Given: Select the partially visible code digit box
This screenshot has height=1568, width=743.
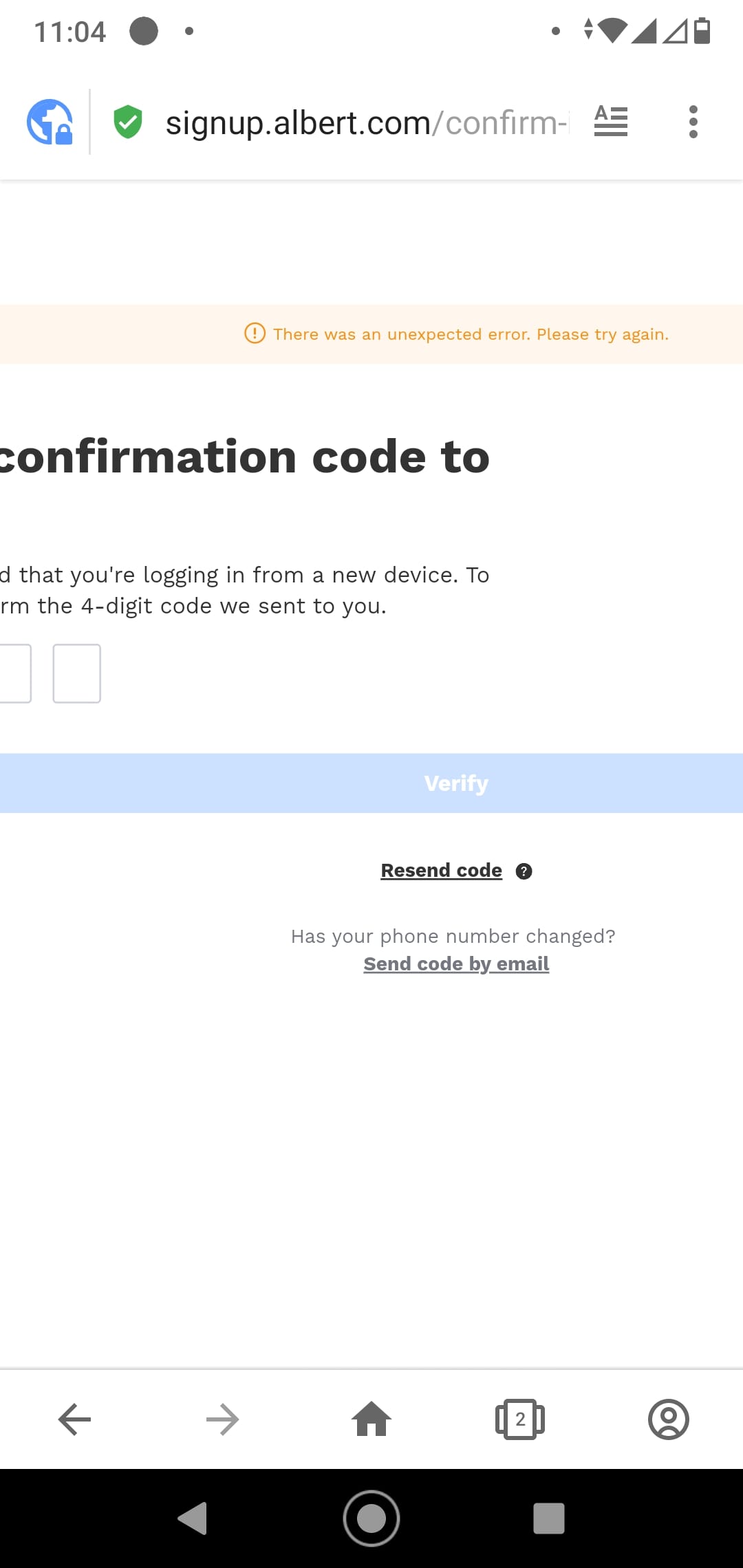Looking at the screenshot, I should [15, 673].
